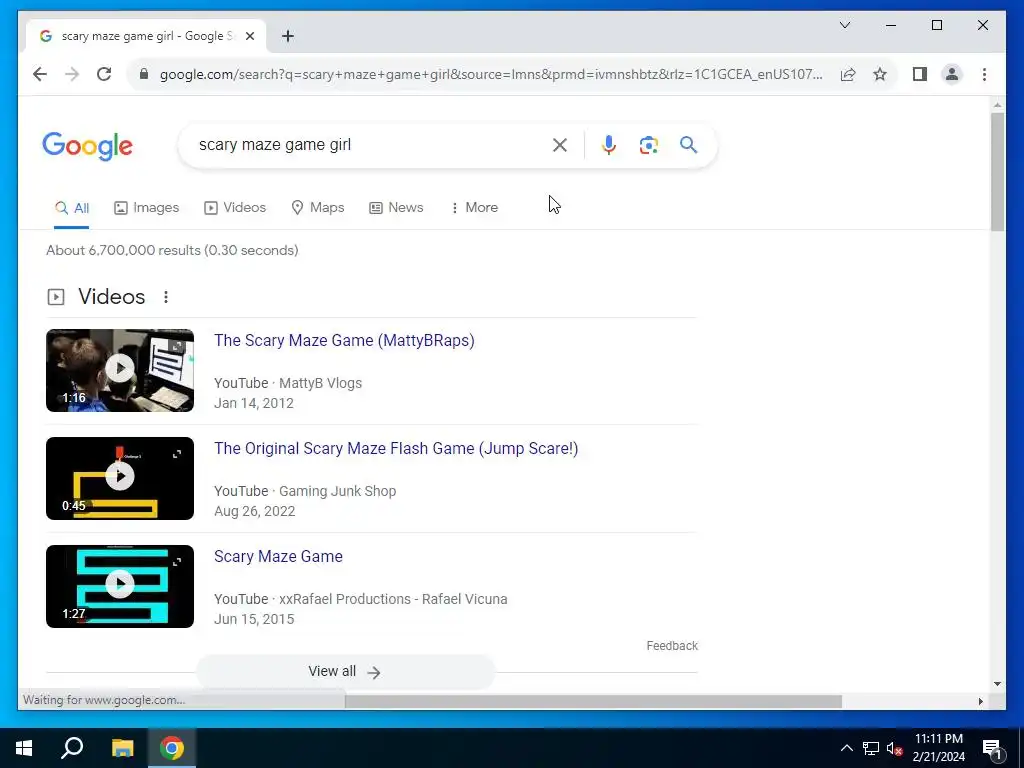The image size is (1024, 768).
Task: Click the vertical scrollbar thumb
Action: point(997,172)
